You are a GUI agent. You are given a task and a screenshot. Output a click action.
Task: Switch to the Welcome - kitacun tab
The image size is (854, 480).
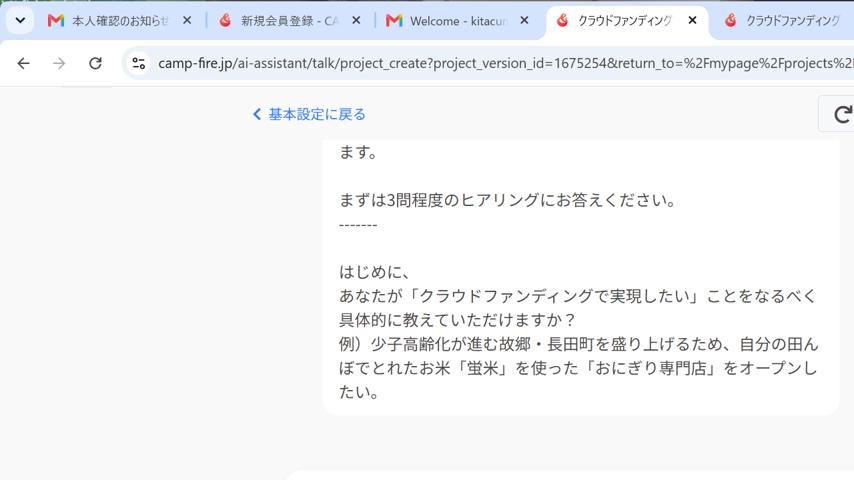click(x=458, y=21)
